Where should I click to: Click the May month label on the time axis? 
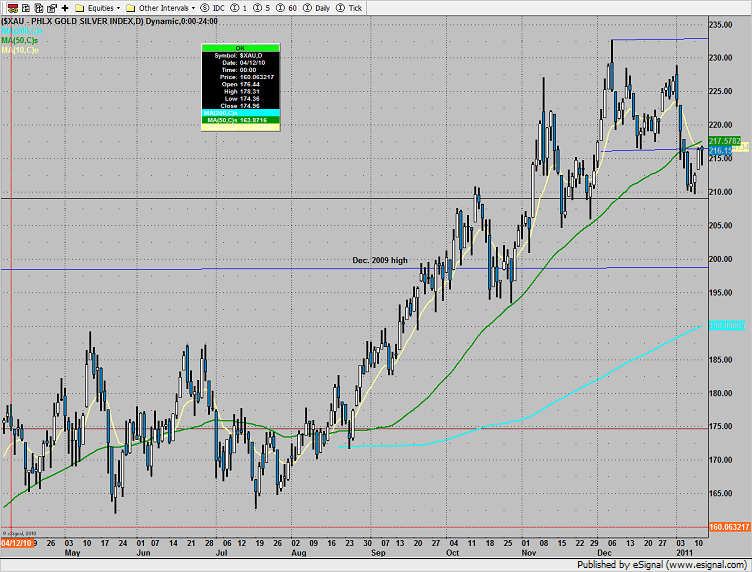click(x=72, y=553)
